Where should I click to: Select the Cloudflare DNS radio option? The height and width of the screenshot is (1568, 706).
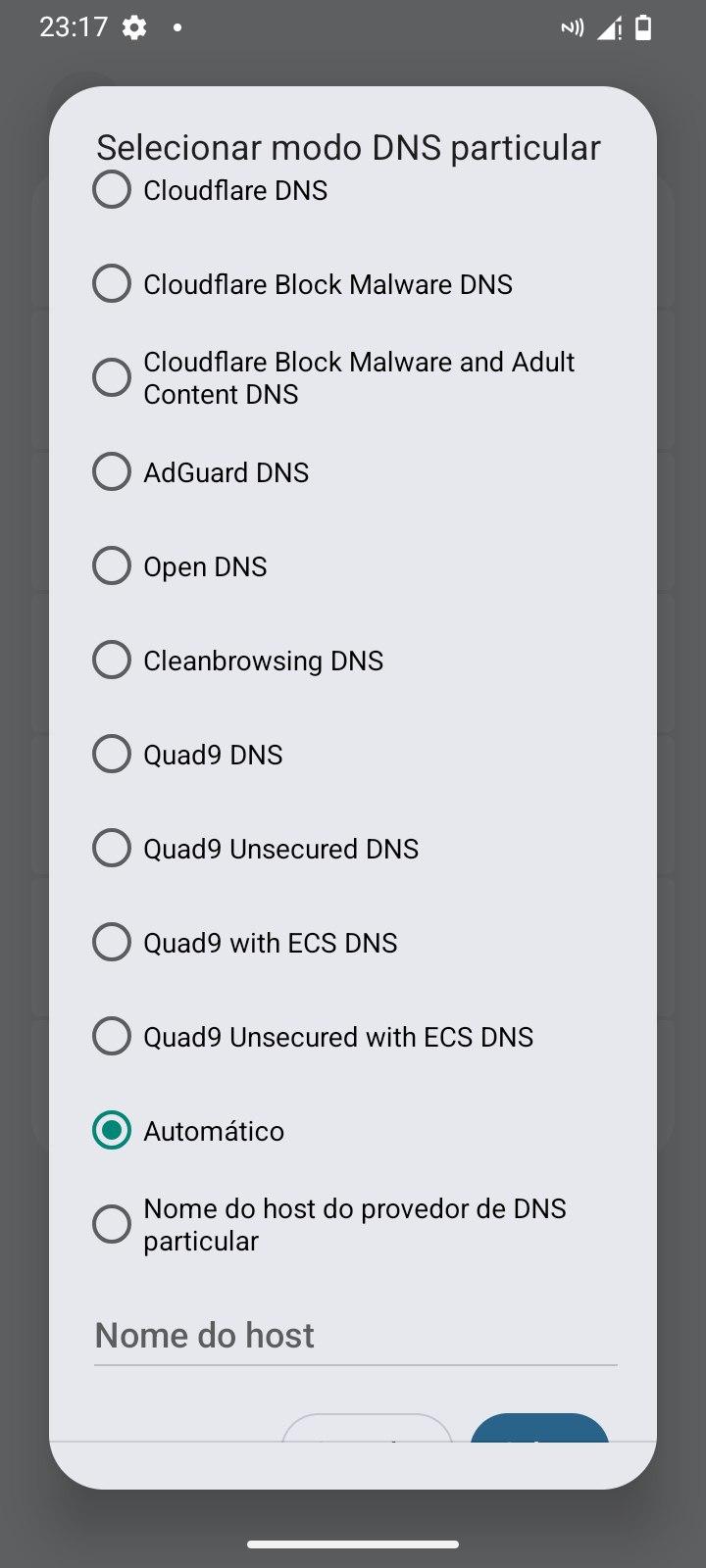(x=112, y=190)
